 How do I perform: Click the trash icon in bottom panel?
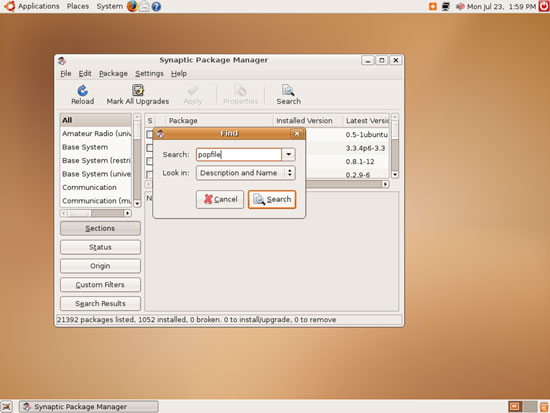click(544, 407)
